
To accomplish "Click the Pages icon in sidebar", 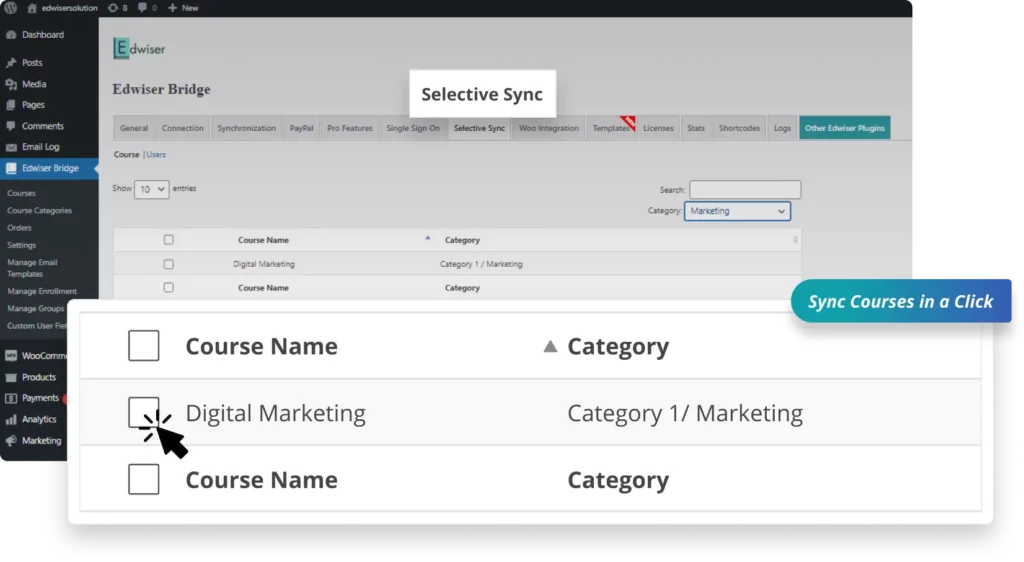I will [11, 105].
